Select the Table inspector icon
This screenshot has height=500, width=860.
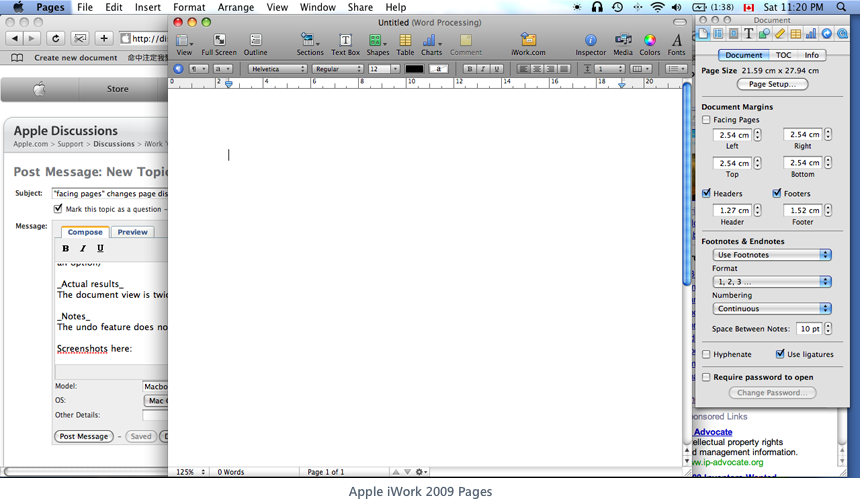(795, 34)
